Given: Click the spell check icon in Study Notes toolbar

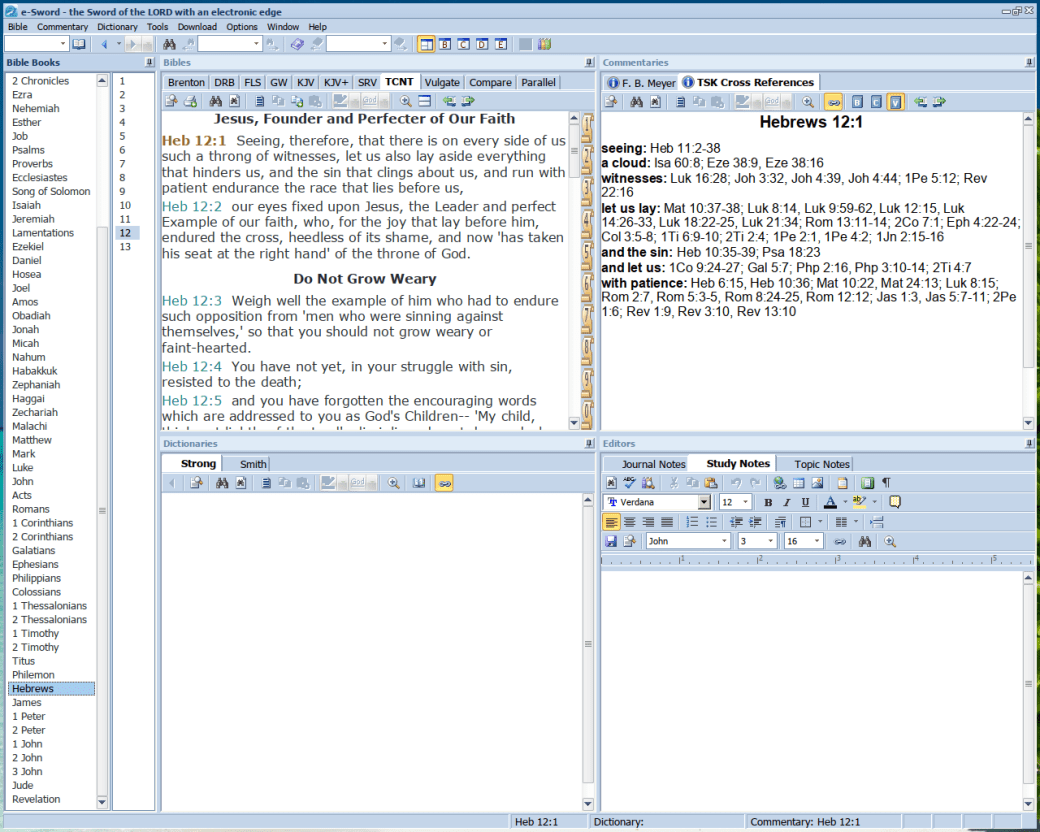Looking at the screenshot, I should (x=629, y=482).
